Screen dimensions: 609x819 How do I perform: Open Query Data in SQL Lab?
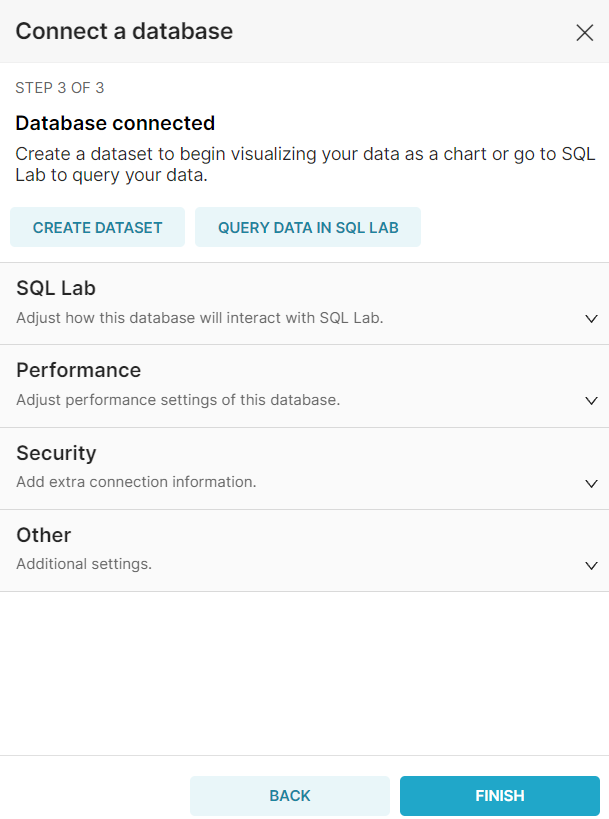308,227
